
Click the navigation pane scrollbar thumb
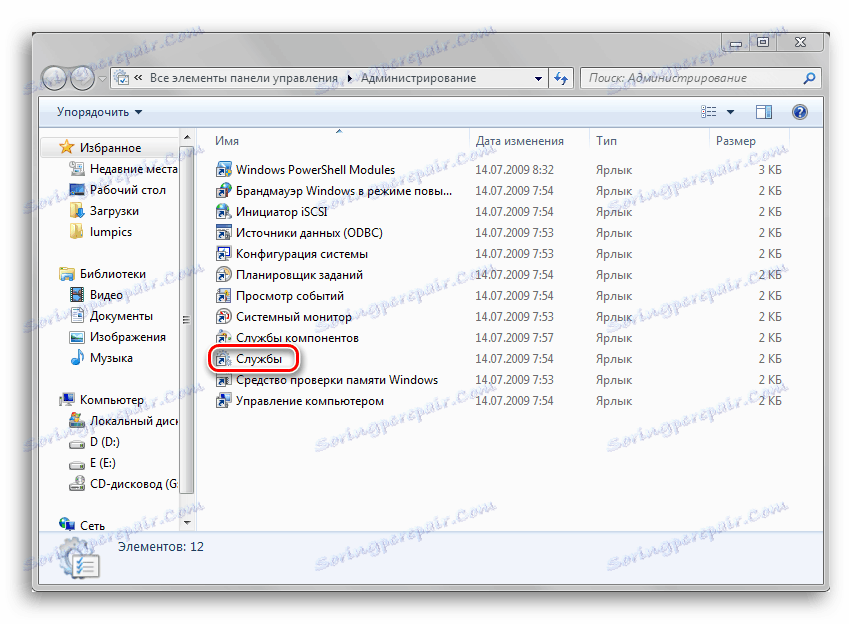(x=187, y=319)
